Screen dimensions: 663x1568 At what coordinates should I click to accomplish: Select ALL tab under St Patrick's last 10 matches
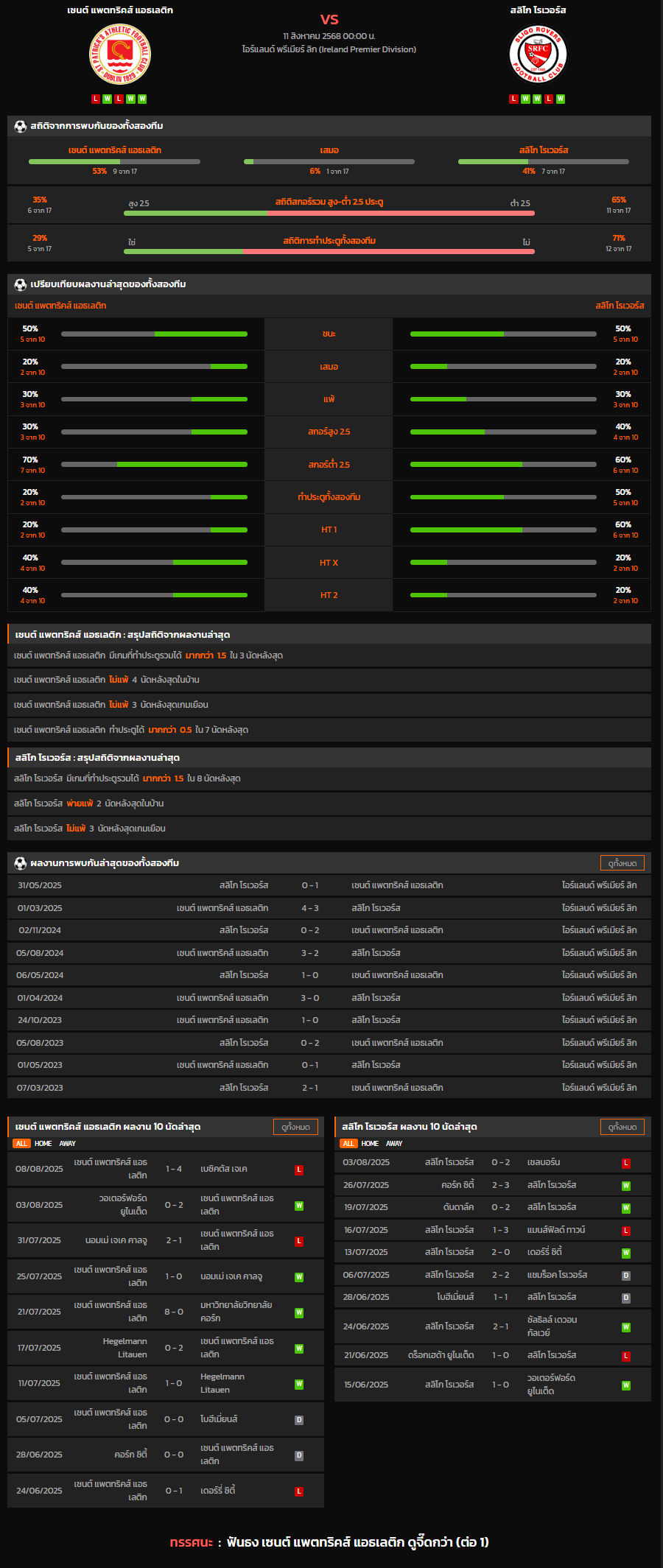[x=21, y=1144]
